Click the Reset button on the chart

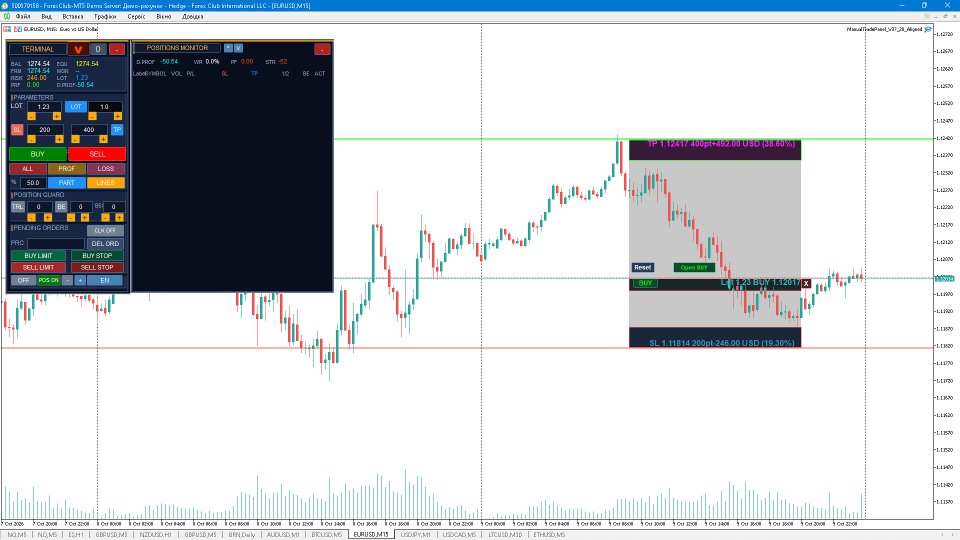pos(643,268)
